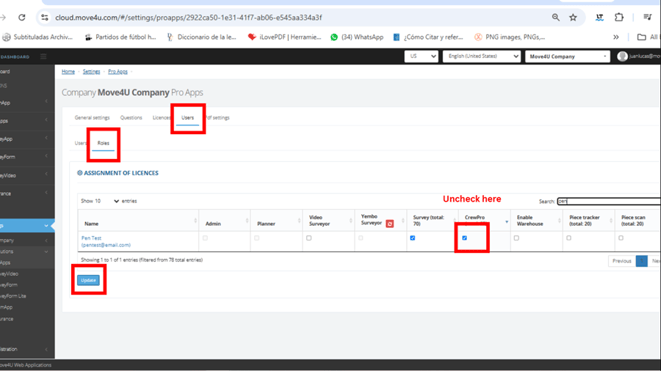Switch to the Questions tab
This screenshot has width=661, height=371.
click(131, 118)
